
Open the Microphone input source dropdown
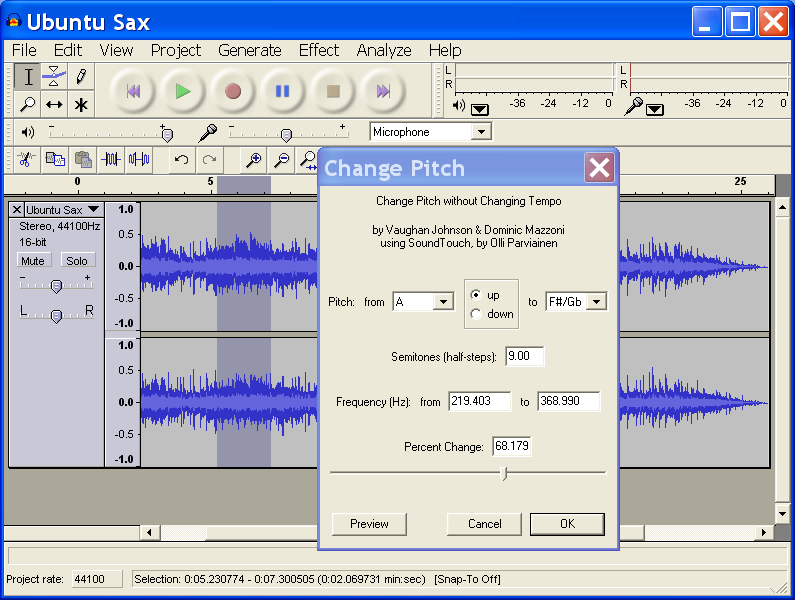point(481,132)
